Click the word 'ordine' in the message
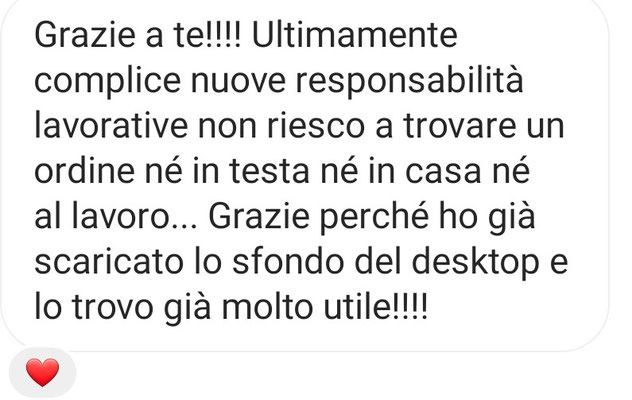 (85, 171)
